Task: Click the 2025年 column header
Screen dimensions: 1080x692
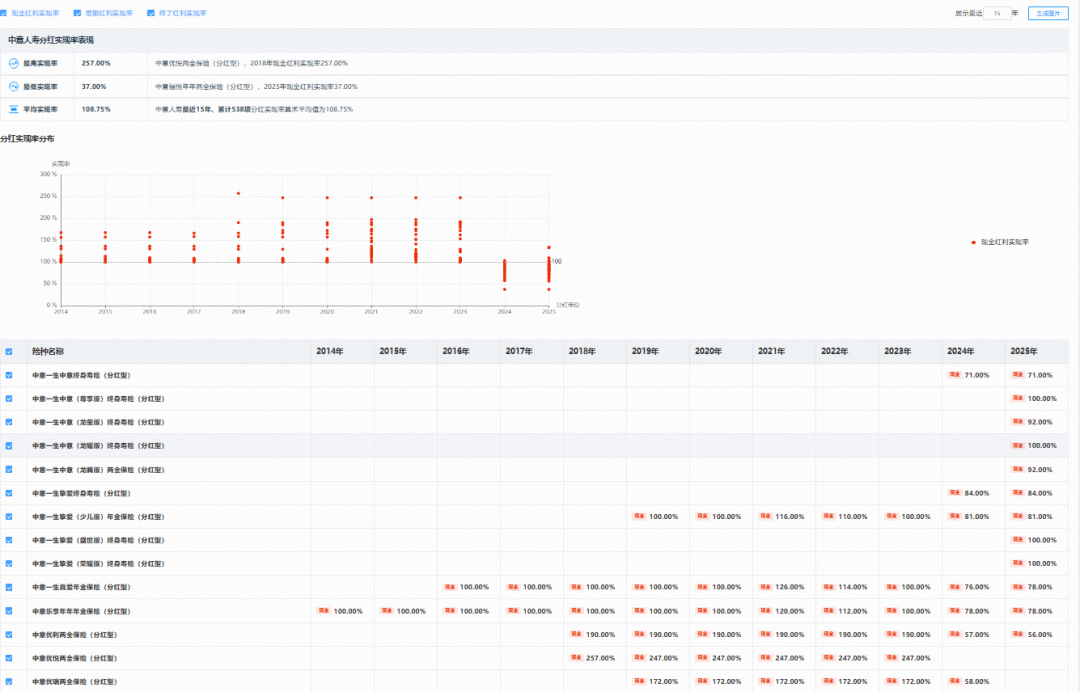Action: coord(1024,351)
